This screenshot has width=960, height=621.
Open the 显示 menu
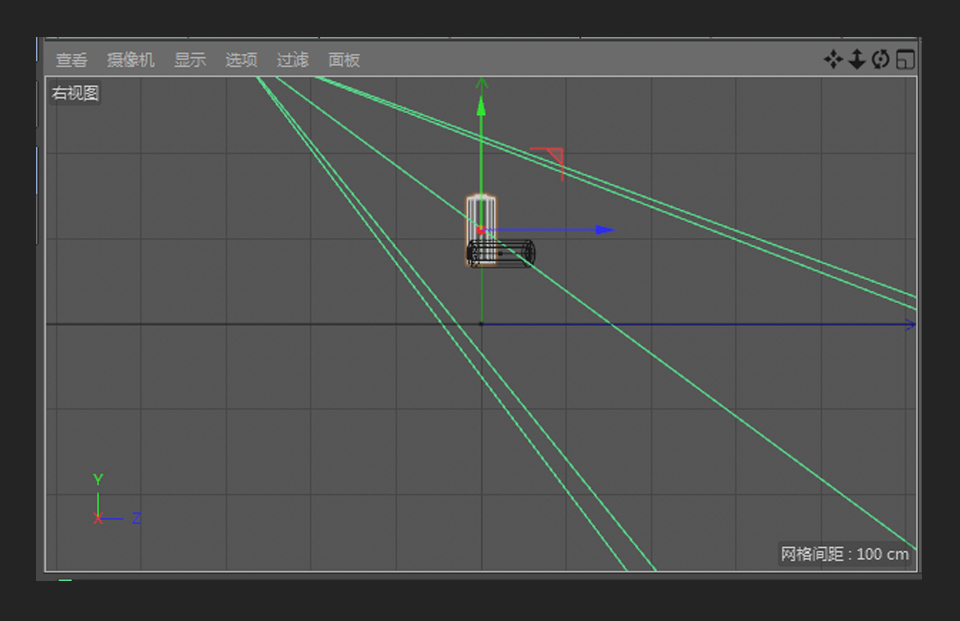point(191,59)
